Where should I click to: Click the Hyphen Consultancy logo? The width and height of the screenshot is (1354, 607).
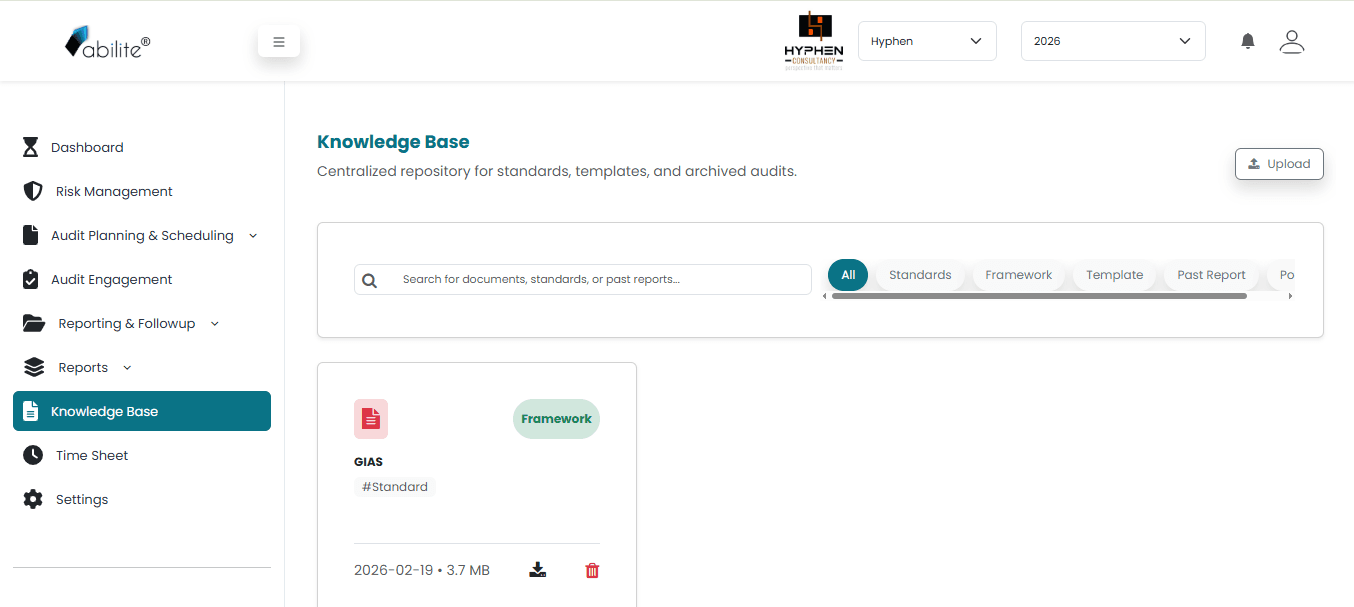click(814, 41)
